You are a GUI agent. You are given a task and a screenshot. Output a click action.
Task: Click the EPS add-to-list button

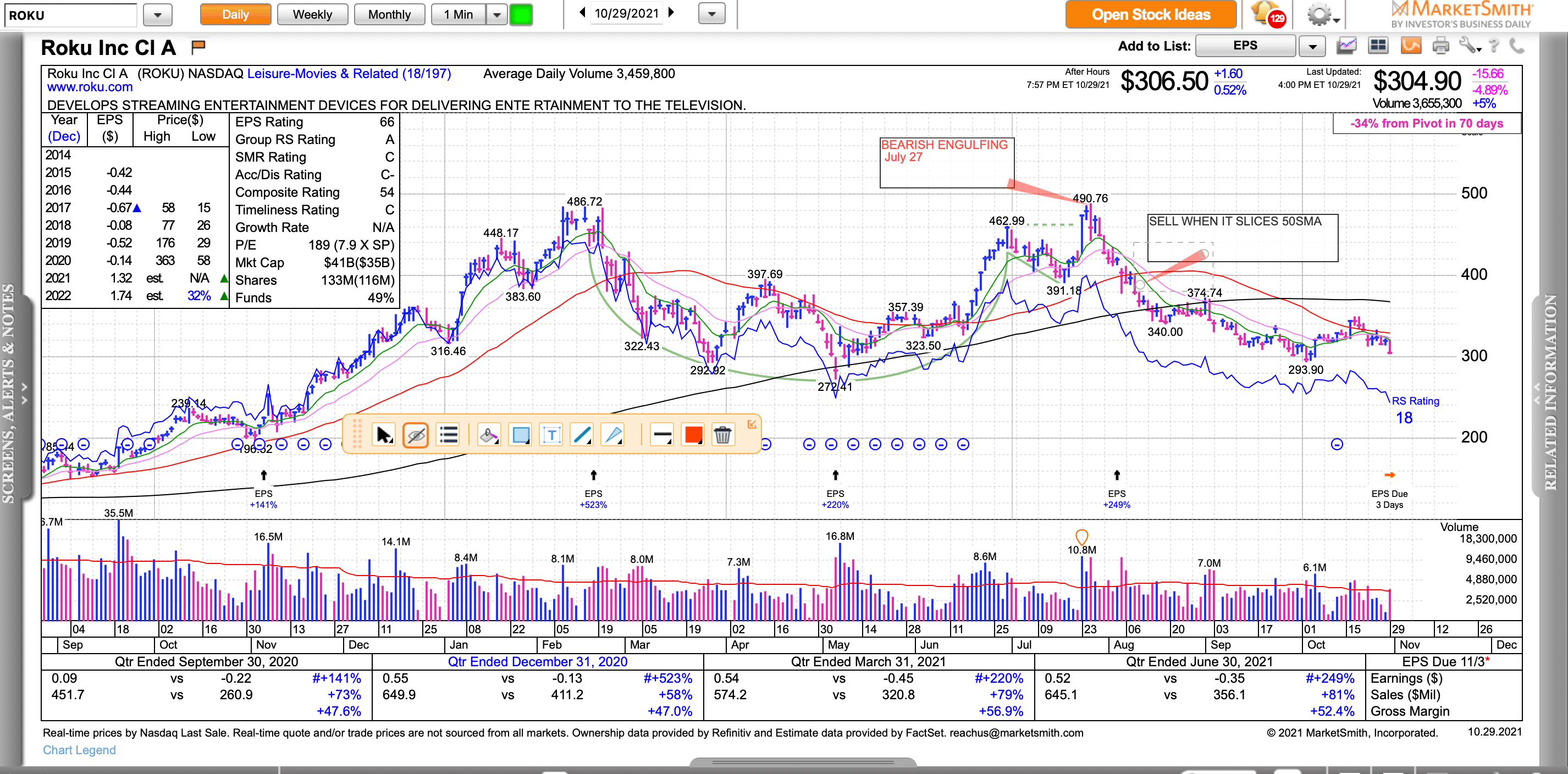(1245, 46)
